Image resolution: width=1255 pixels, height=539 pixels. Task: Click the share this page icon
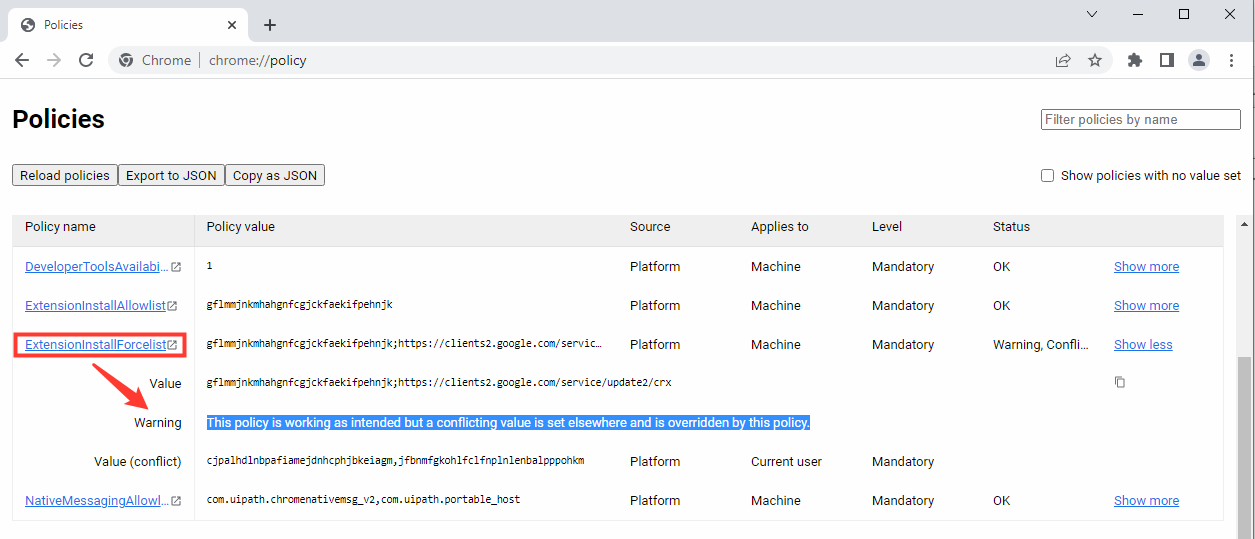(x=1063, y=60)
